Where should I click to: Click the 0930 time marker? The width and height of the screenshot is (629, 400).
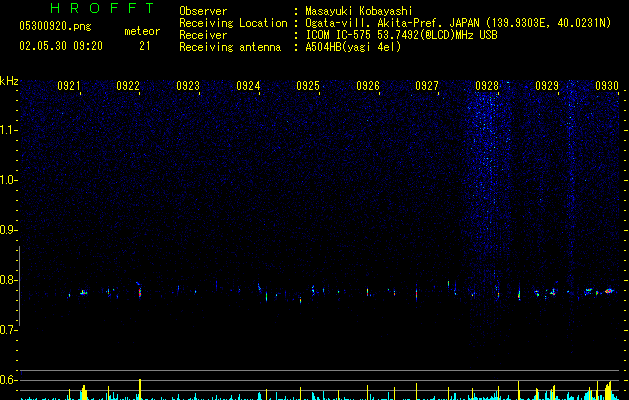click(x=607, y=85)
